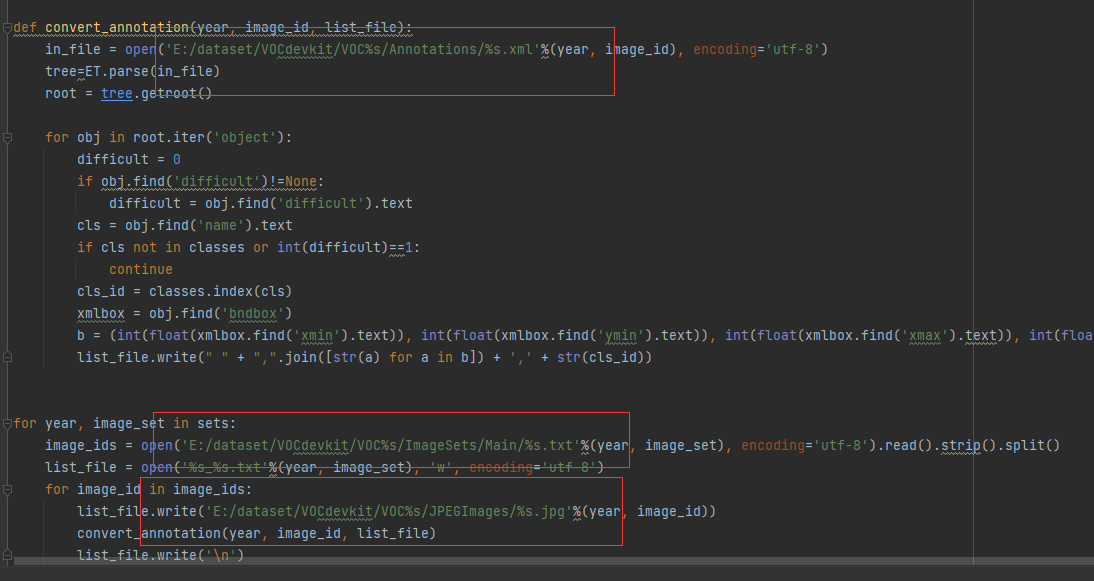Click the 'cls = obj.find('name').text' line

coord(185,225)
